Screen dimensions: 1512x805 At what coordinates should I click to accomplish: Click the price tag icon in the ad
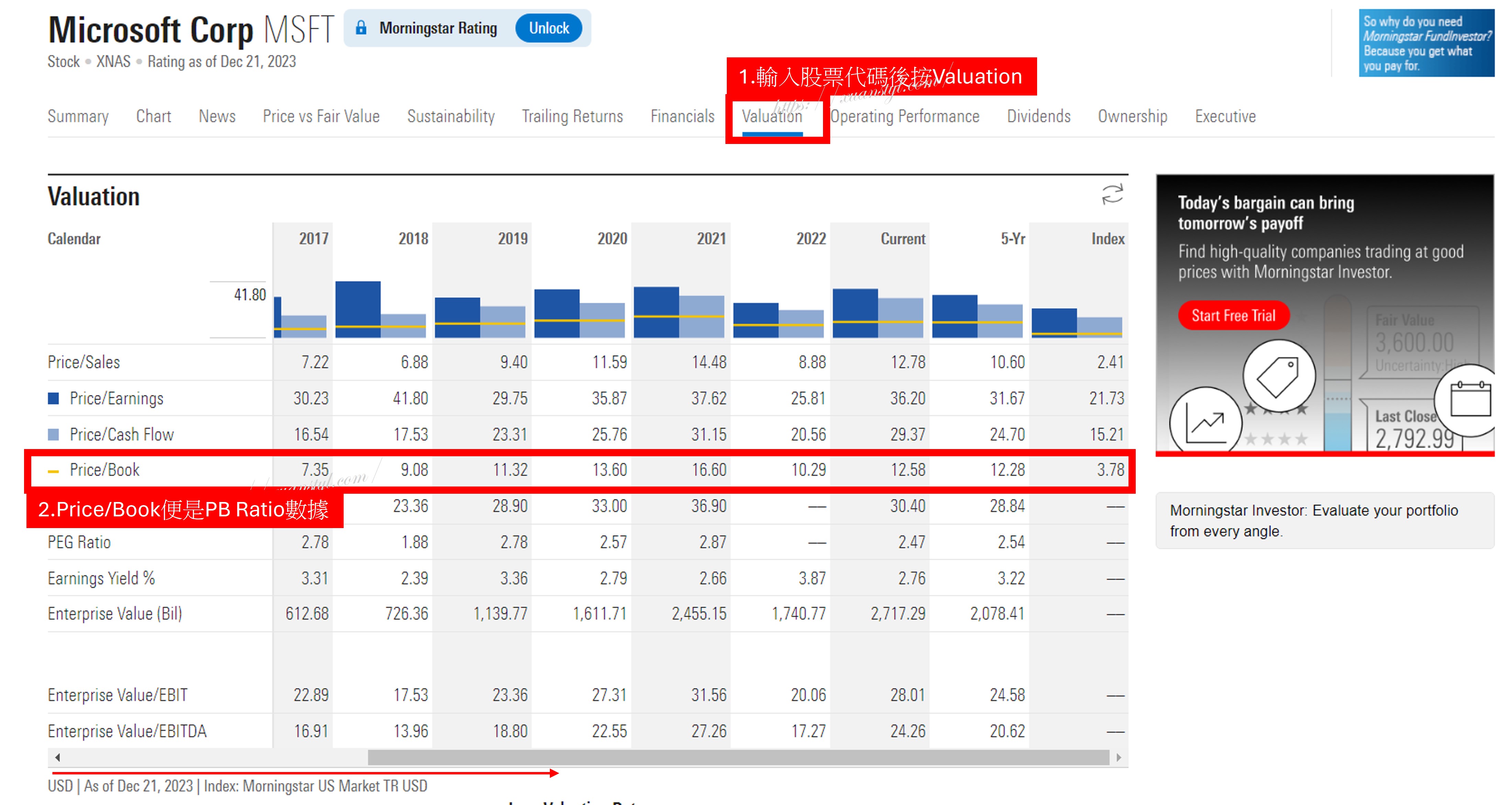click(x=1279, y=376)
